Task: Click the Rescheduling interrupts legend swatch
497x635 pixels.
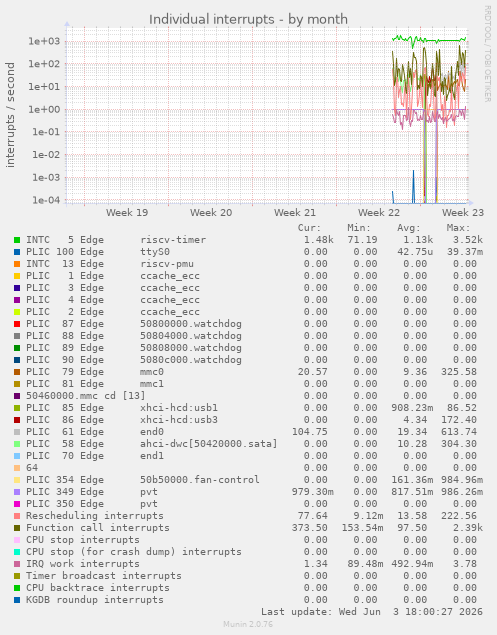Action: pos(17,516)
